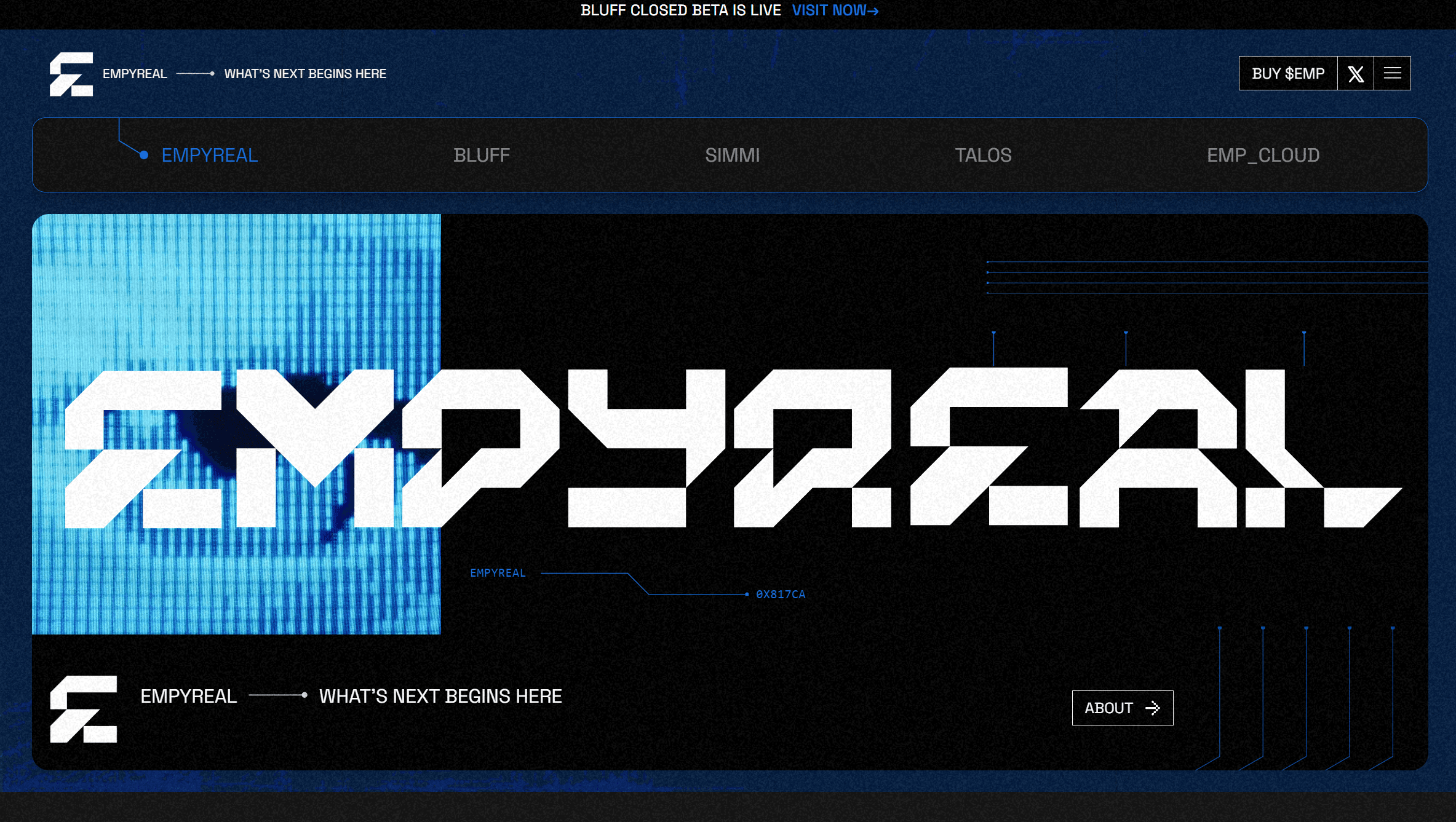Click the 0X817CA contract address label
Screen dimensions: 1456x822
click(x=781, y=594)
